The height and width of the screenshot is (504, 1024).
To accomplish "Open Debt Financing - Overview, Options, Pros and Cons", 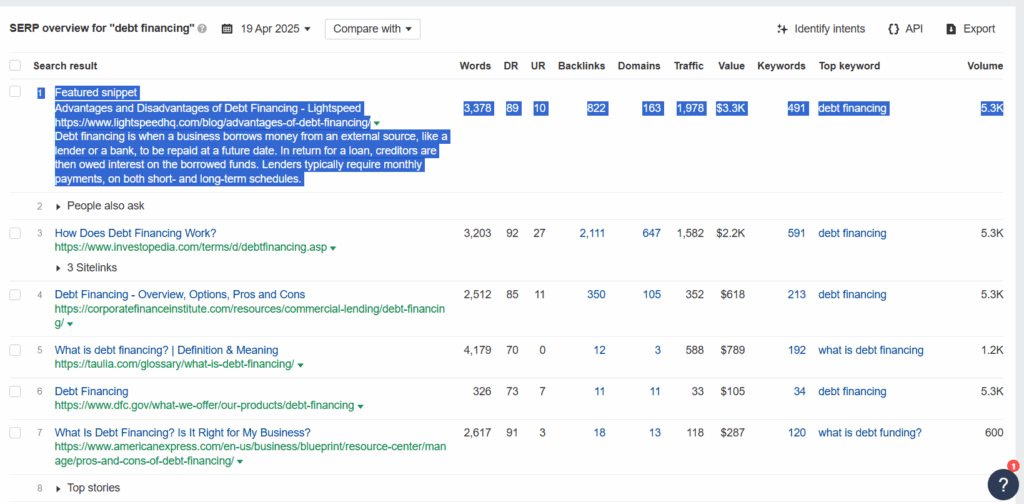I will coord(180,294).
